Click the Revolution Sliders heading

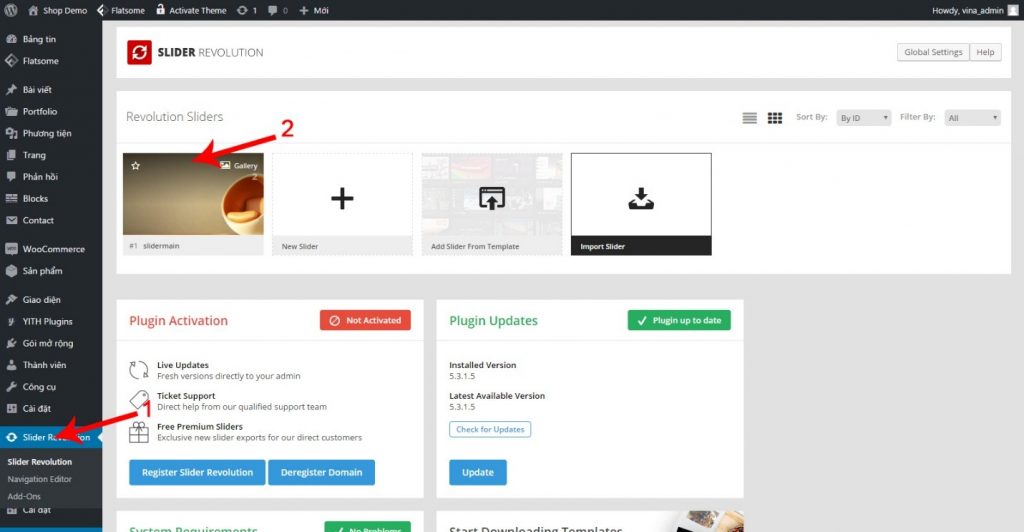[174, 117]
